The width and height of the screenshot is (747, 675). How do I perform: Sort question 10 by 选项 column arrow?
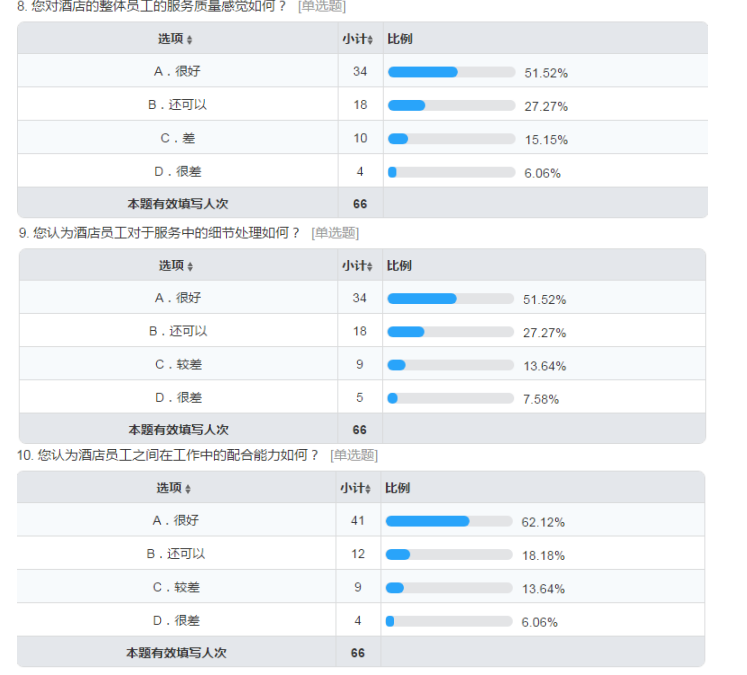[188, 489]
